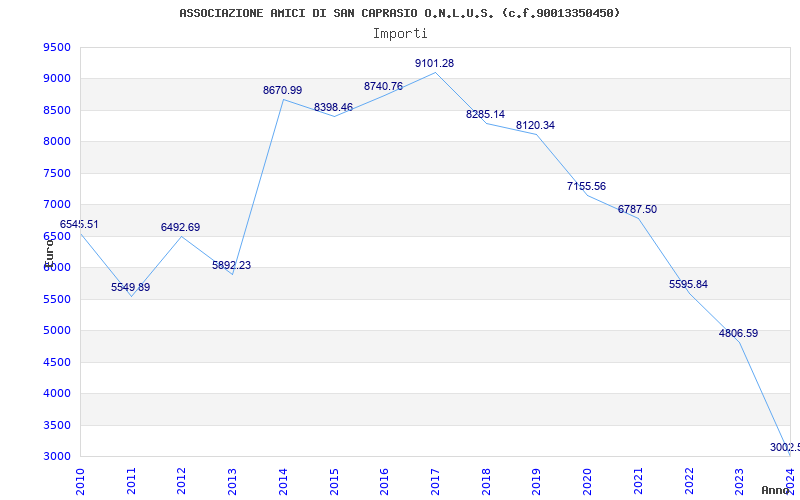Click y-axis value 7000
800x500 pixels.
[x=57, y=205]
